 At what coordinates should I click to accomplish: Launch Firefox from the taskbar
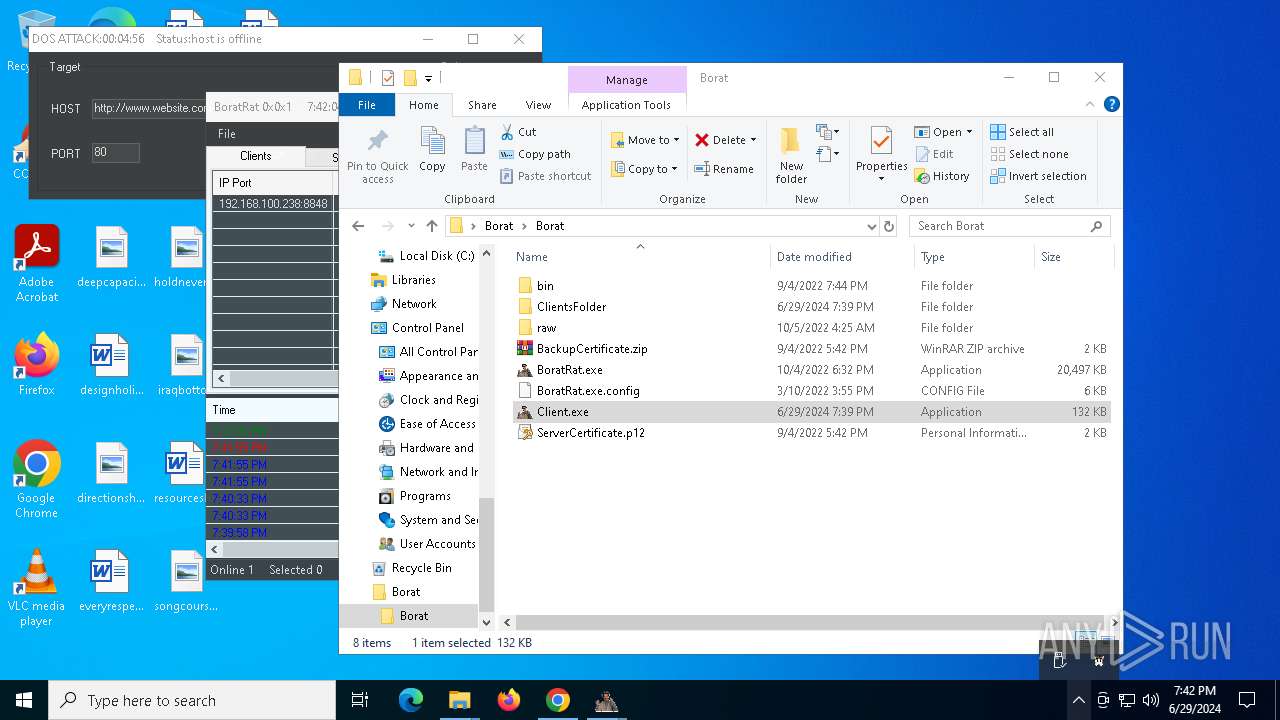[509, 700]
